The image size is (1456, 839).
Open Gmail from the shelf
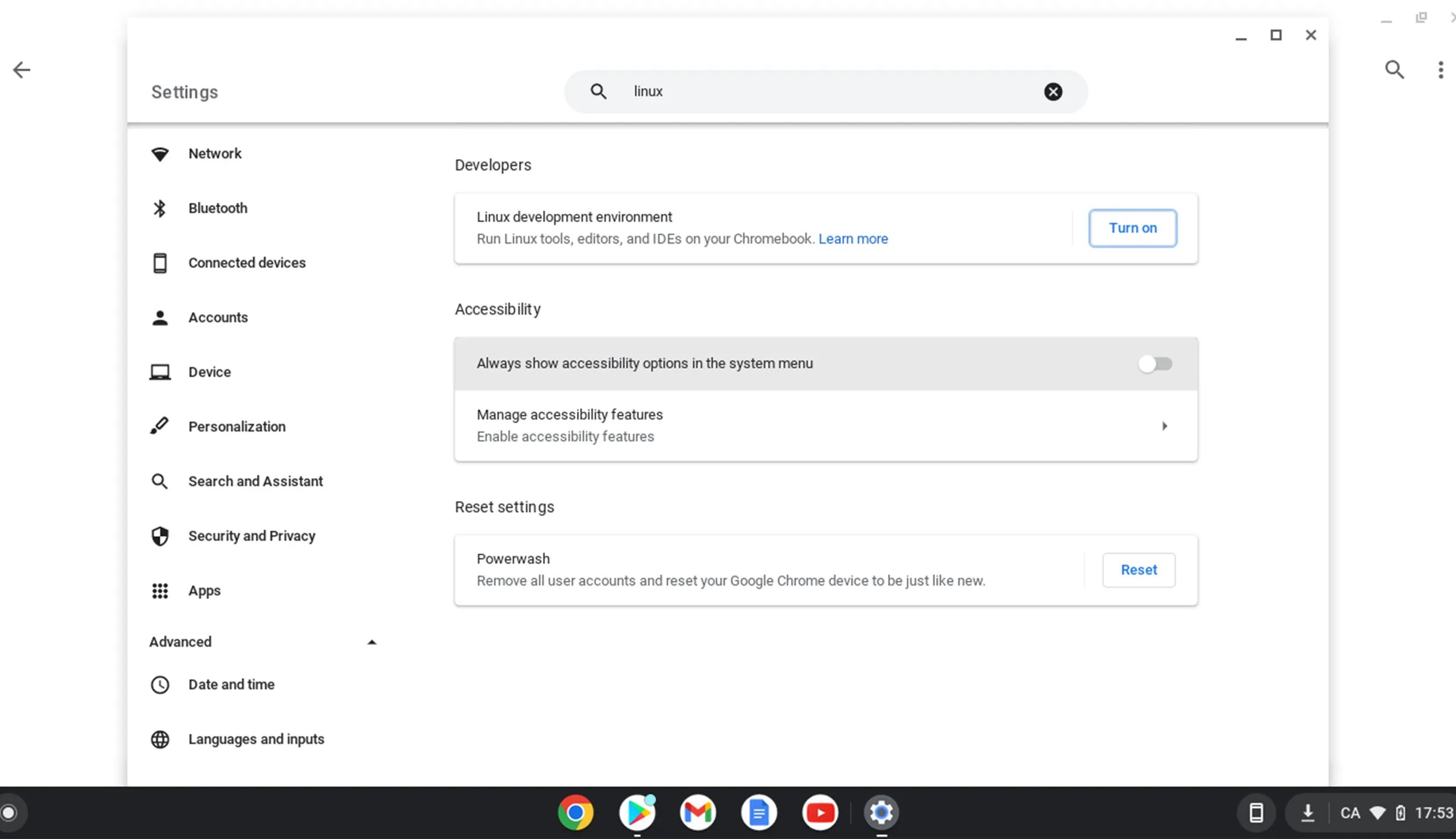698,812
